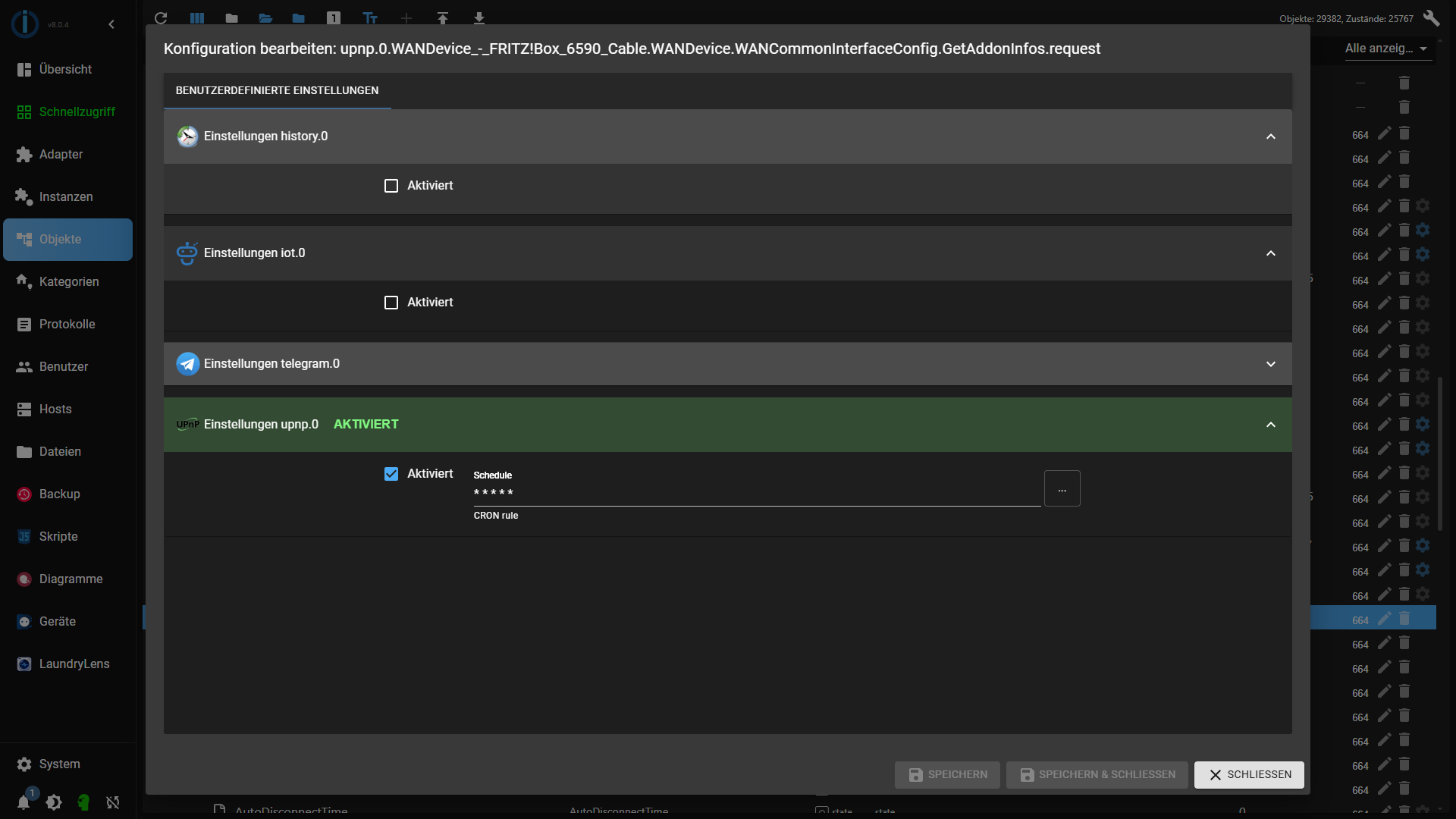Click the download arrow icon in toolbar
This screenshot has height=819, width=1456.
[479, 18]
